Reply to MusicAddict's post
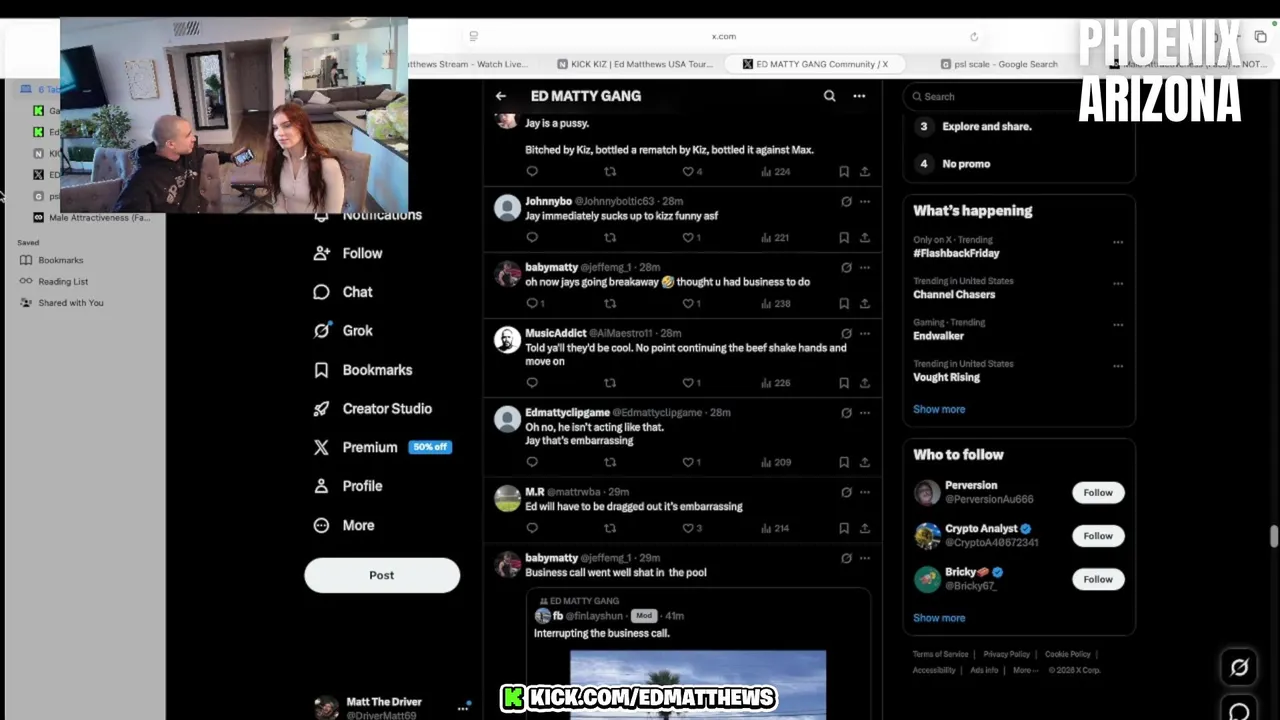Image resolution: width=1280 pixels, height=720 pixels. tap(532, 383)
